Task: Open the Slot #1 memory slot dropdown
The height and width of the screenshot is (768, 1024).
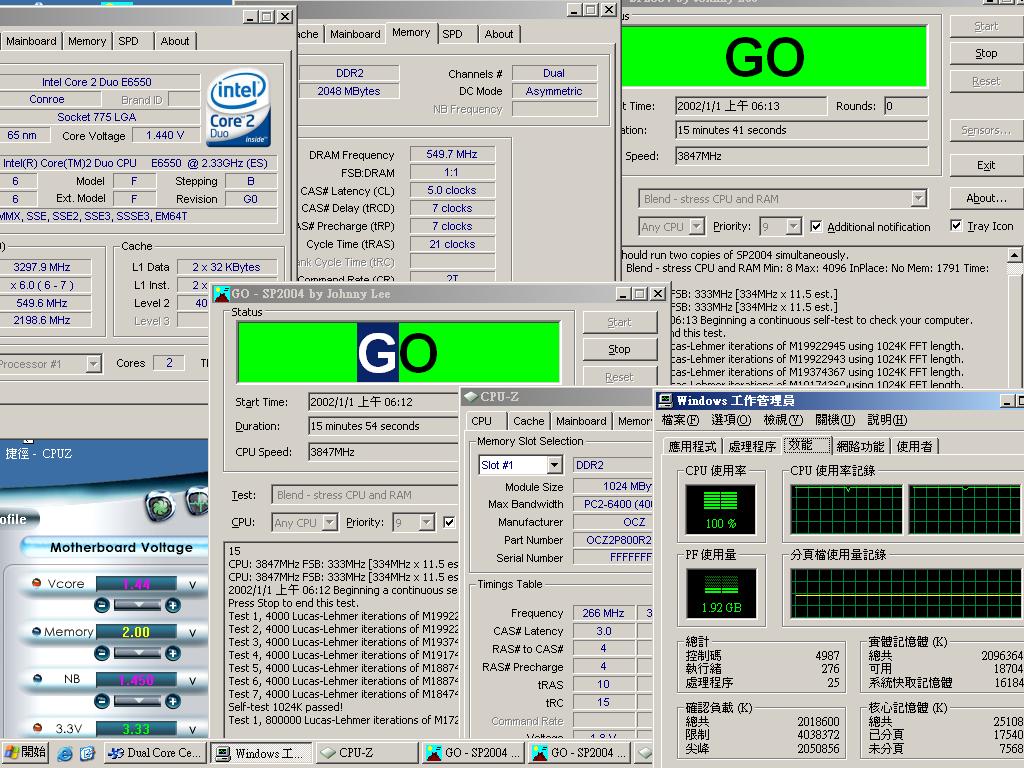Action: click(x=554, y=465)
